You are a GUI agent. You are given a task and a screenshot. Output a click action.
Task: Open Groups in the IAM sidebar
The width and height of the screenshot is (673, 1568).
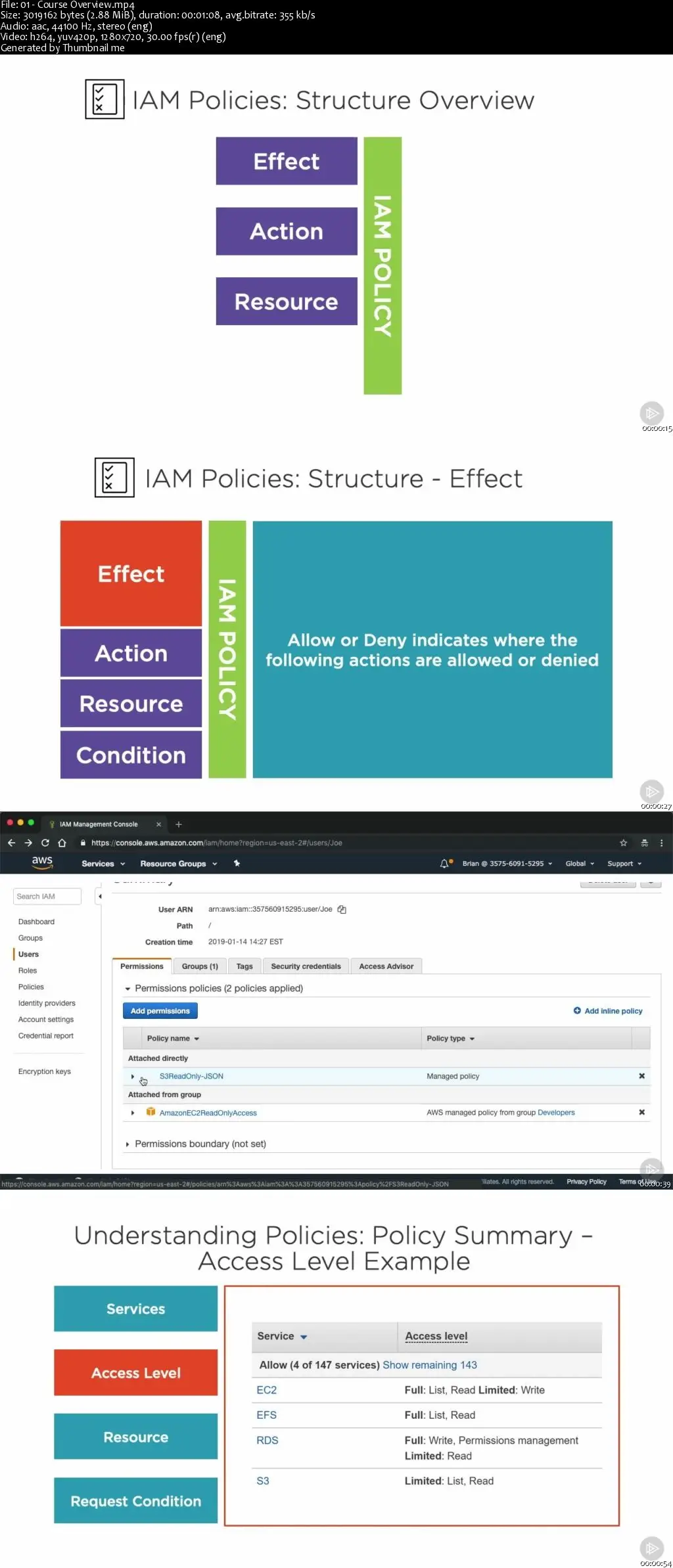point(30,938)
